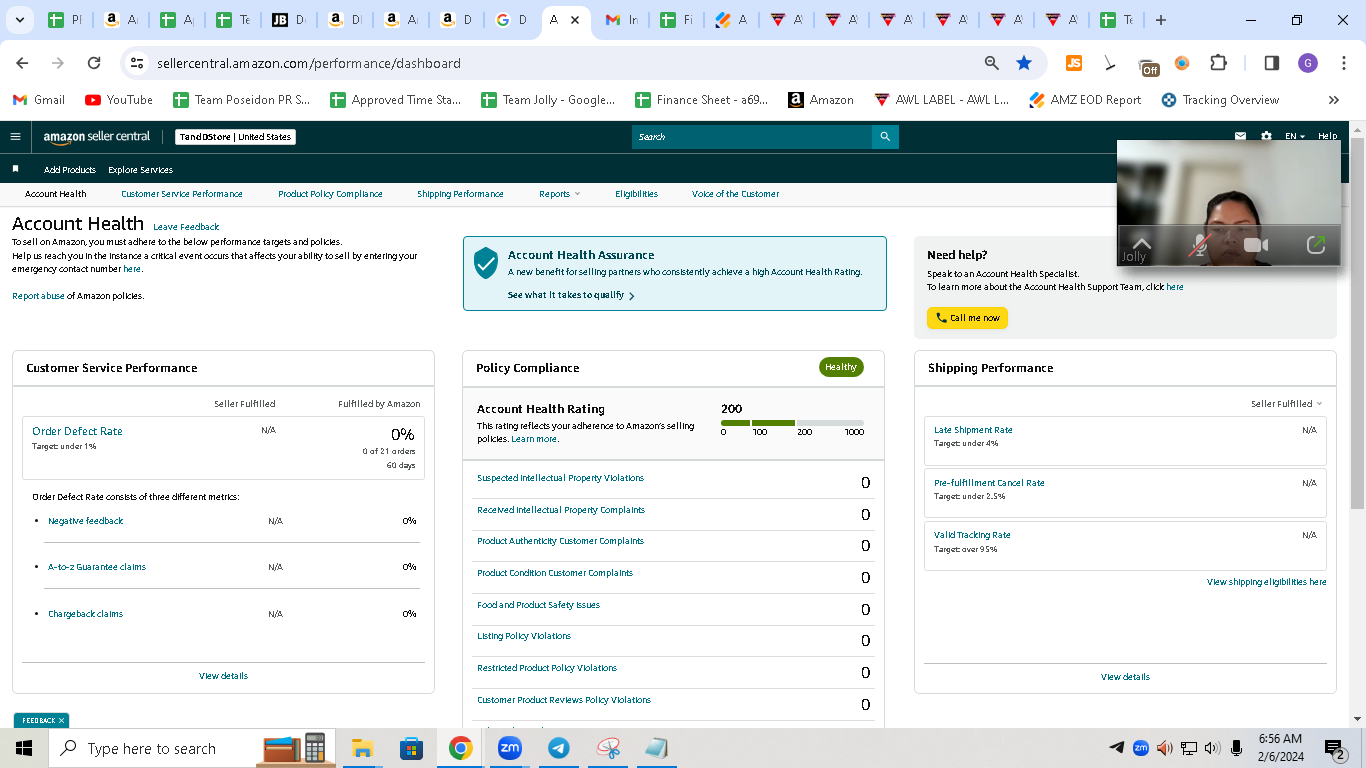The image size is (1366, 768).
Task: Select the Account Health tab
Action: point(56,194)
